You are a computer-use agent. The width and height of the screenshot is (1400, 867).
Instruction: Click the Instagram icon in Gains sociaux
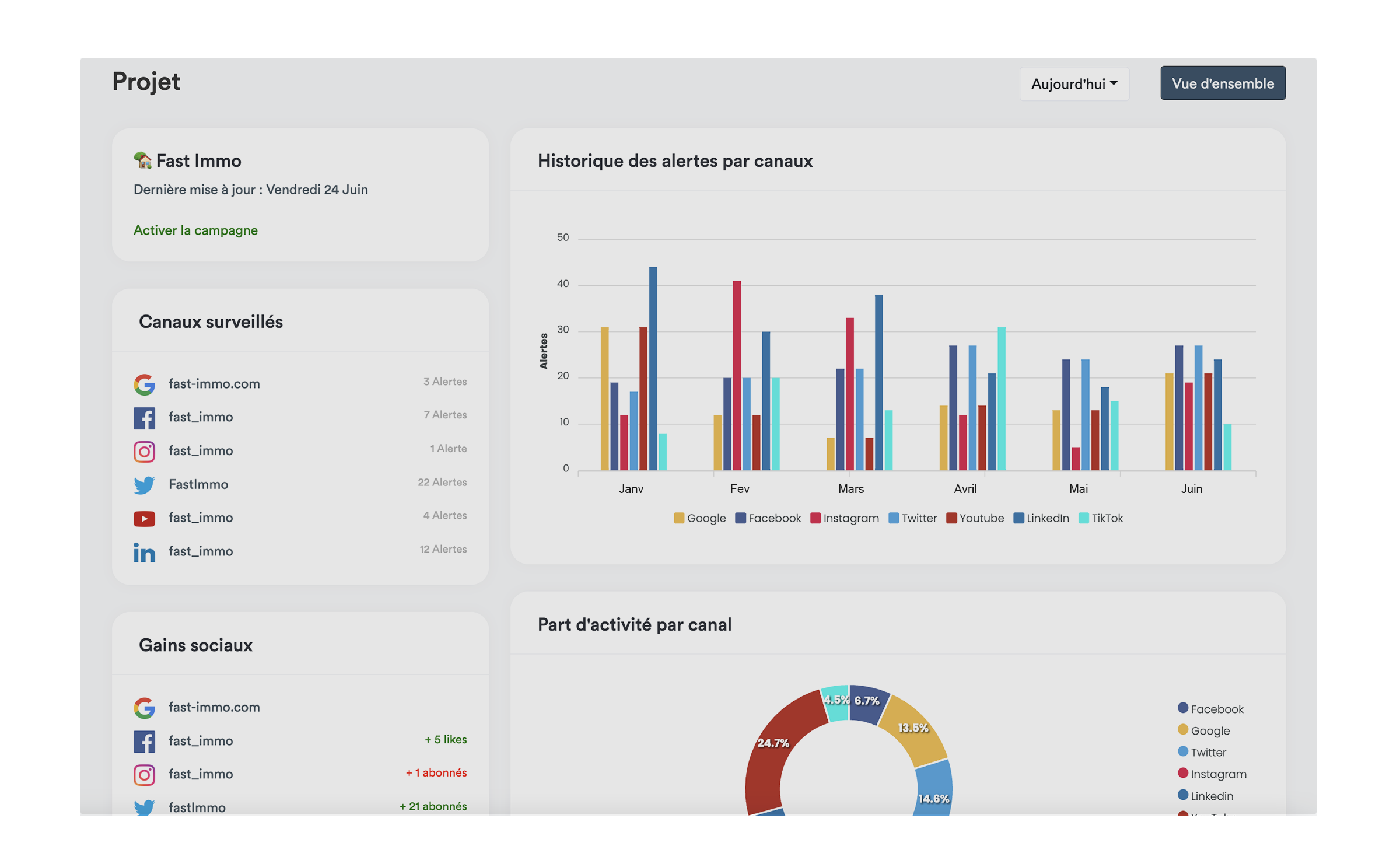[144, 774]
